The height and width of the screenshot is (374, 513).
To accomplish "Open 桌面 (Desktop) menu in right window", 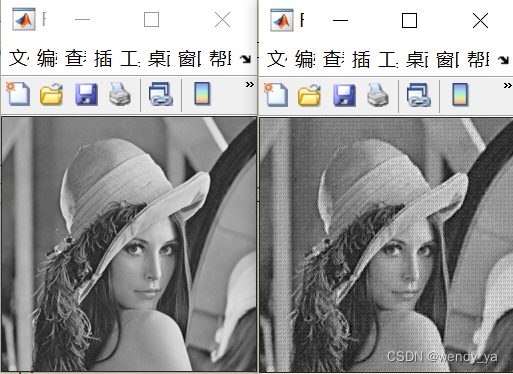I will pos(417,59).
